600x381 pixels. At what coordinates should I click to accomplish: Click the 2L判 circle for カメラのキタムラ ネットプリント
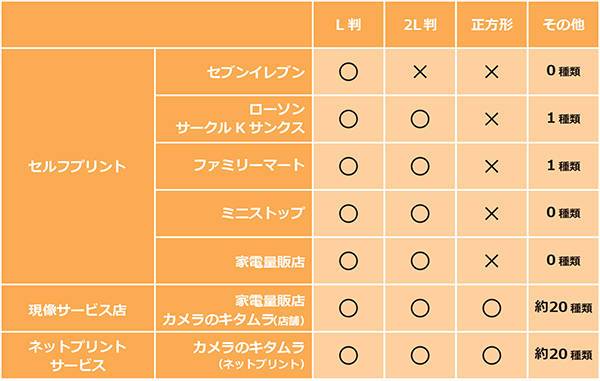(420, 355)
